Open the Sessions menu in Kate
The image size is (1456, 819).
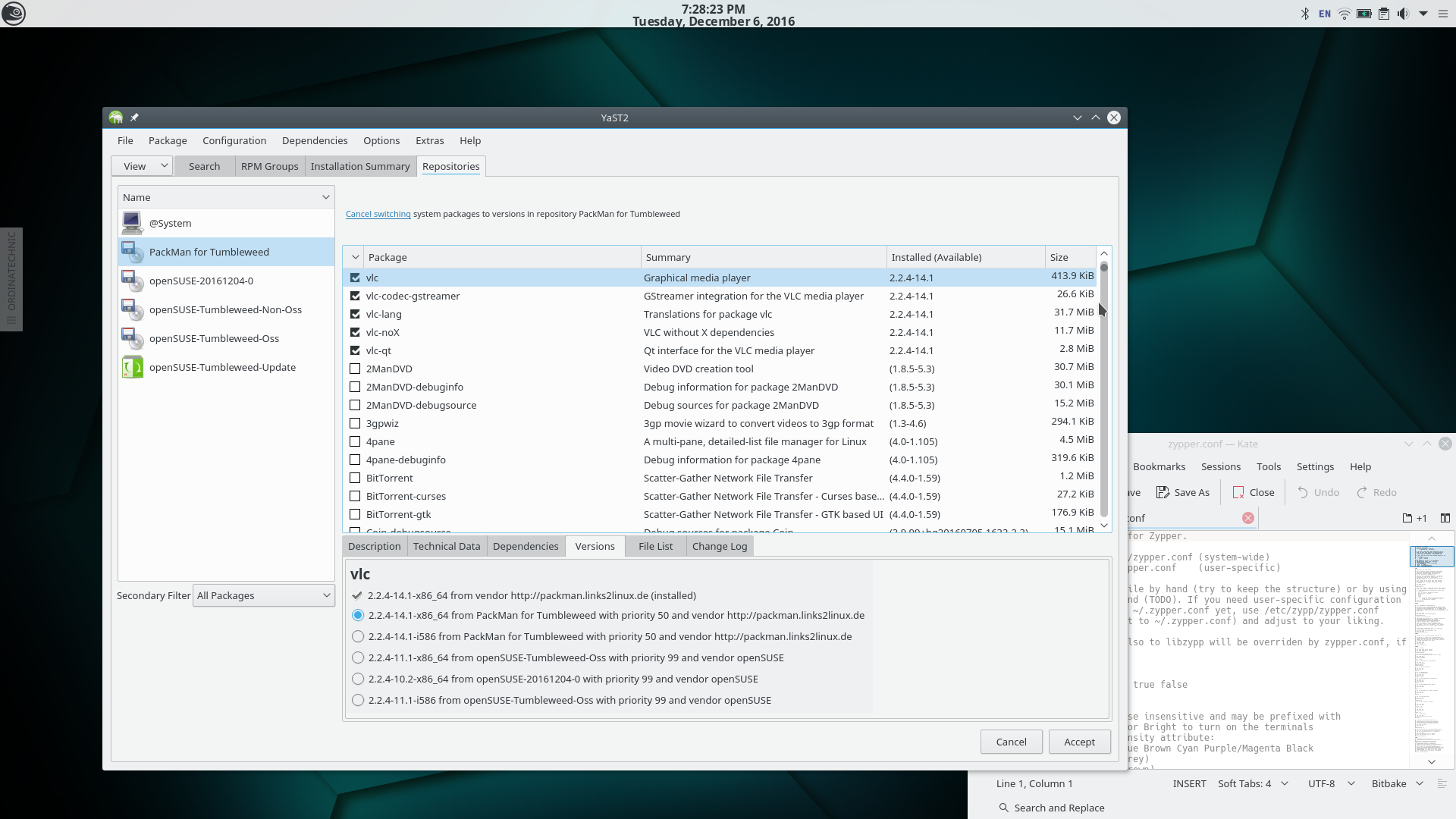(1221, 466)
